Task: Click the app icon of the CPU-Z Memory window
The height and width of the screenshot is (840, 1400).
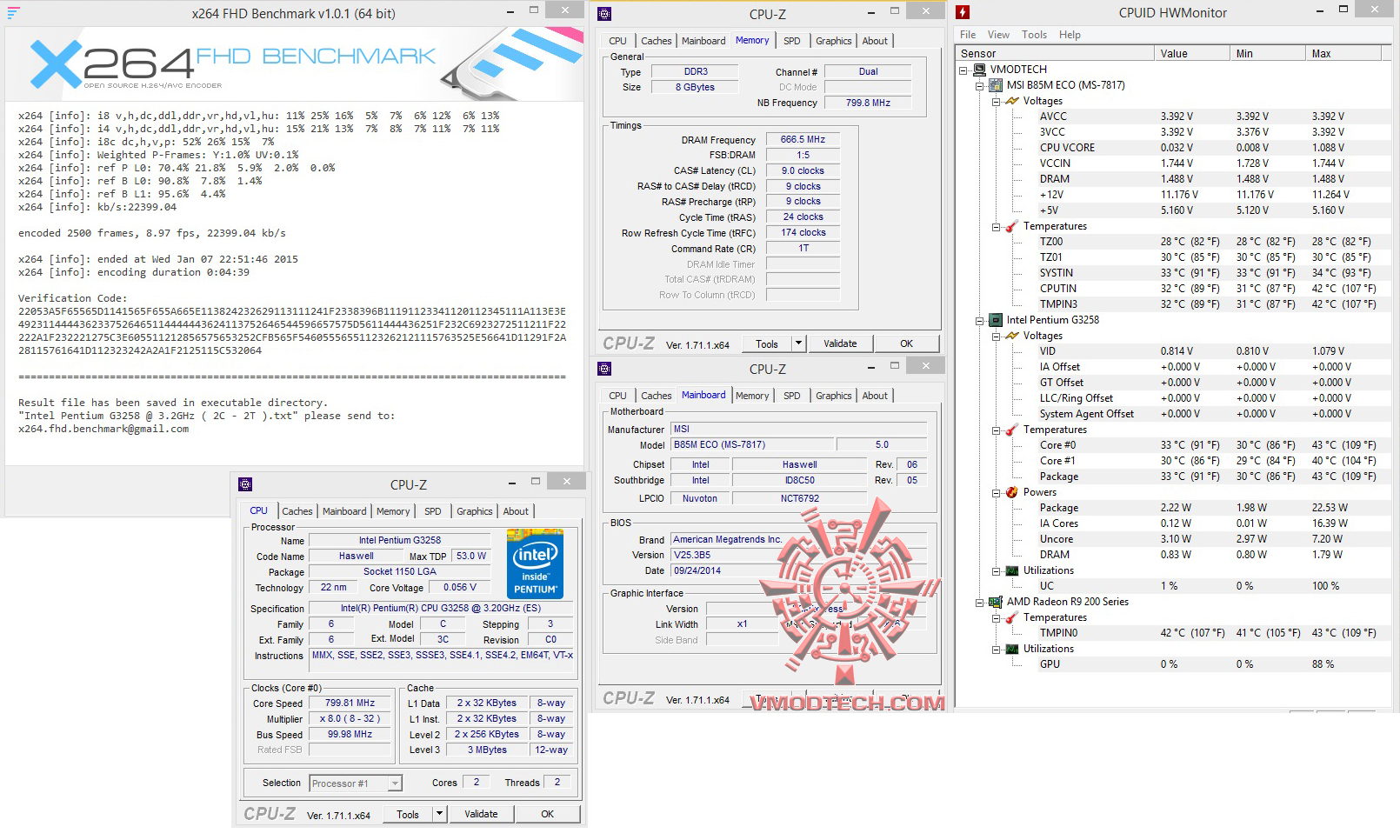Action: pos(604,14)
